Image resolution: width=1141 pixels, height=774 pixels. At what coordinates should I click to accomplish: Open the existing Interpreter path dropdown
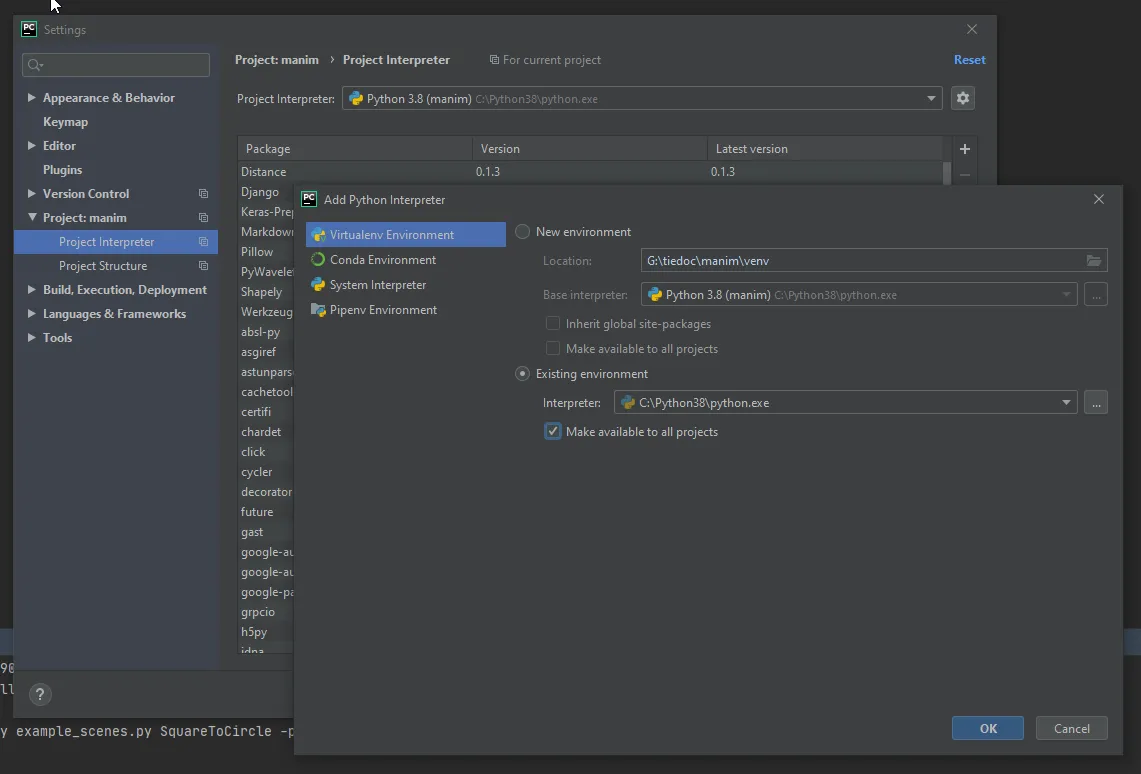point(1066,402)
